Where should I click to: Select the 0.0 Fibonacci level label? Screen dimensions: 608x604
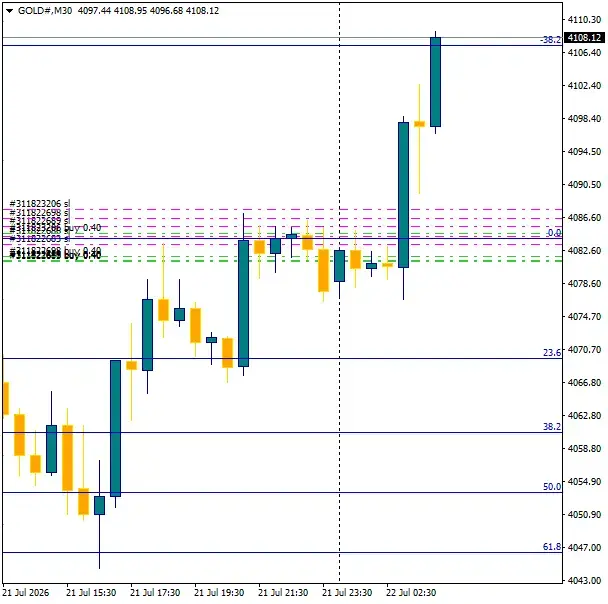point(554,233)
